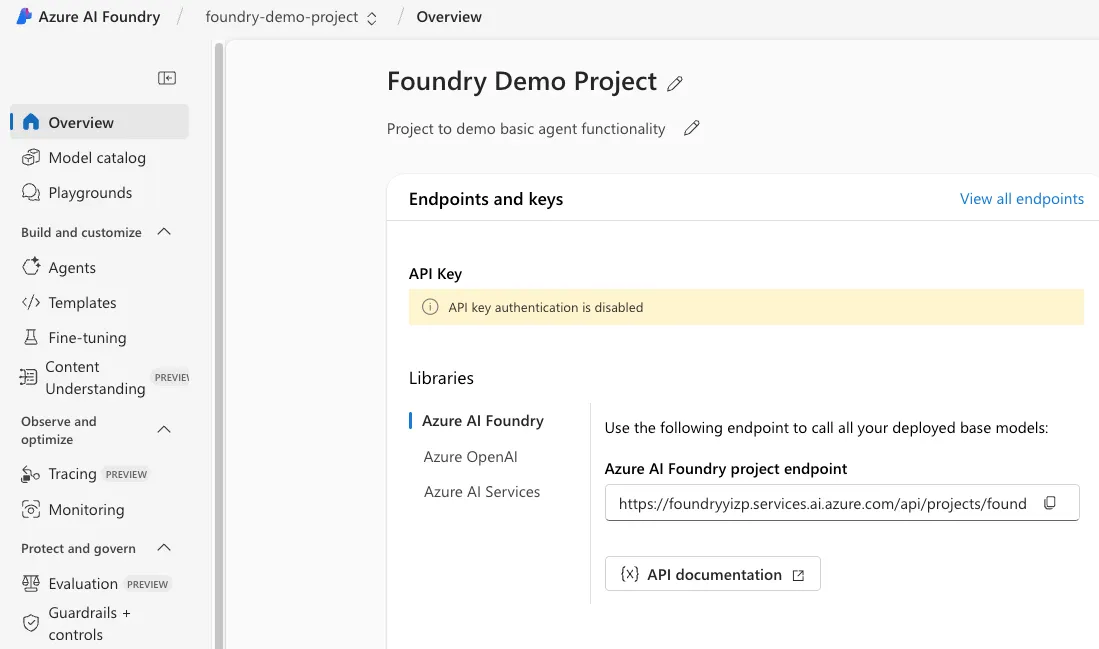This screenshot has width=1099, height=649.
Task: Collapse the Protect and govern section
Action: coord(165,548)
